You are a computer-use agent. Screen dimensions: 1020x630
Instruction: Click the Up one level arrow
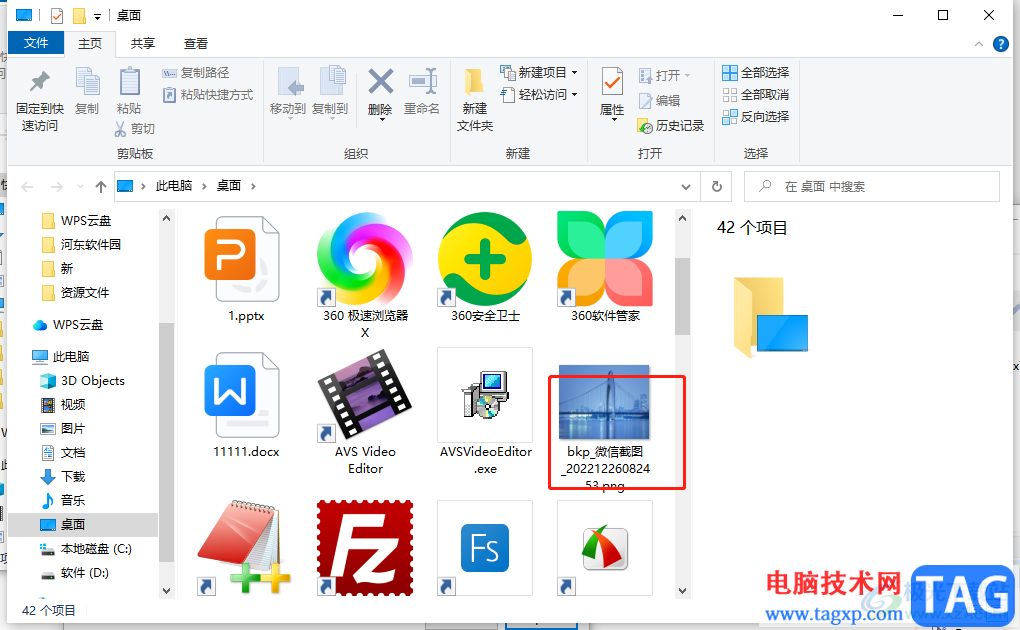point(101,187)
